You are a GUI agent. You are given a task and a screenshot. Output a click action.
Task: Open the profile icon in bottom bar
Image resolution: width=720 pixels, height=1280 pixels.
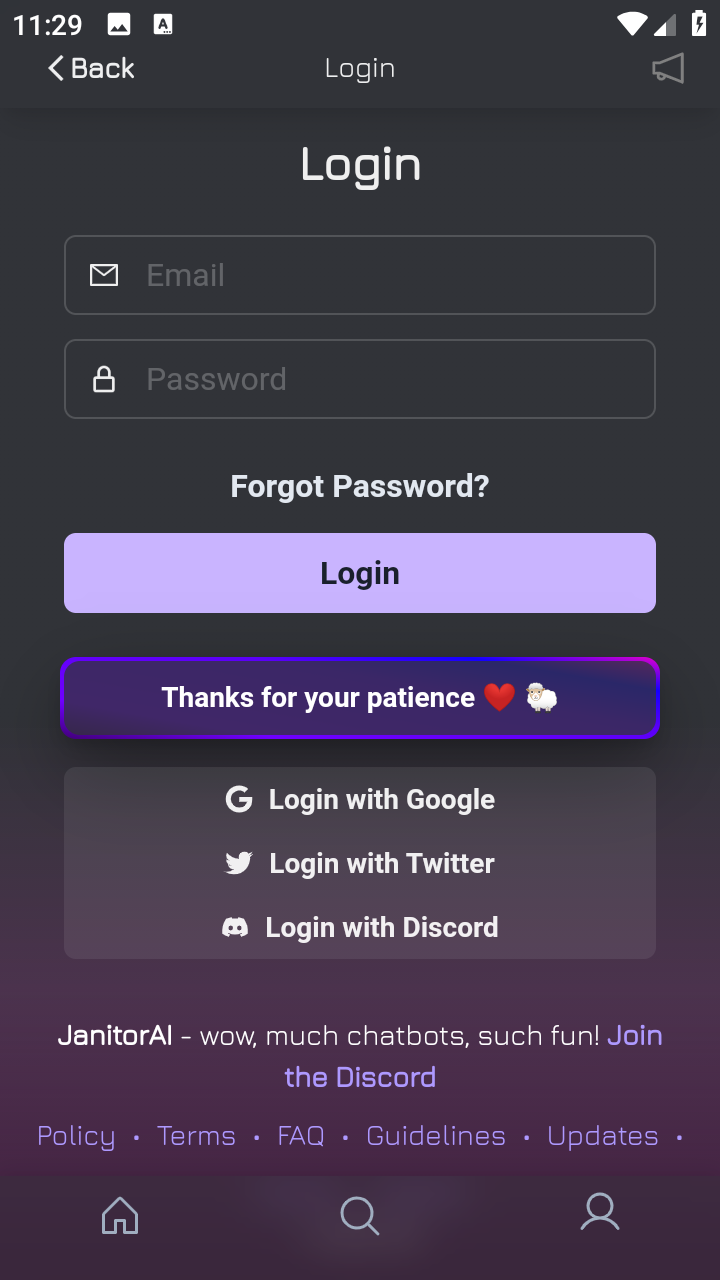coord(600,1212)
